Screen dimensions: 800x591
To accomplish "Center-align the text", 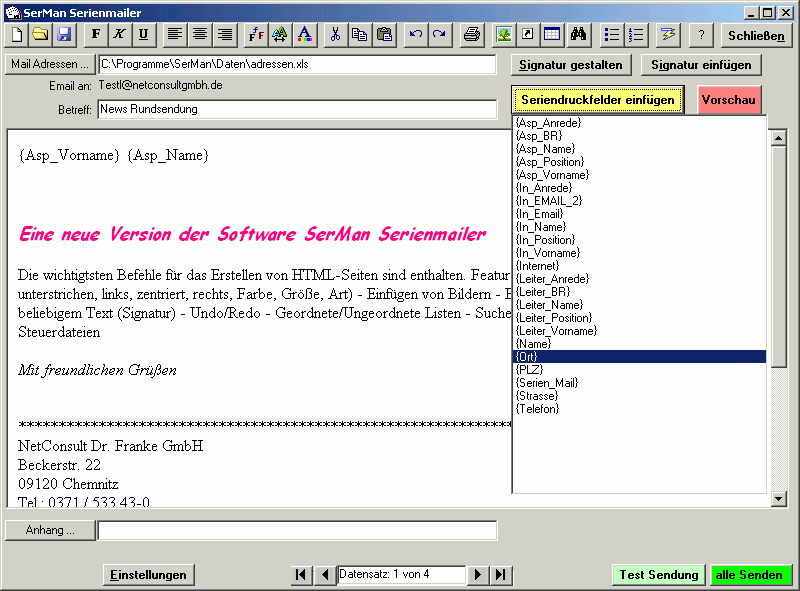I will click(x=200, y=35).
